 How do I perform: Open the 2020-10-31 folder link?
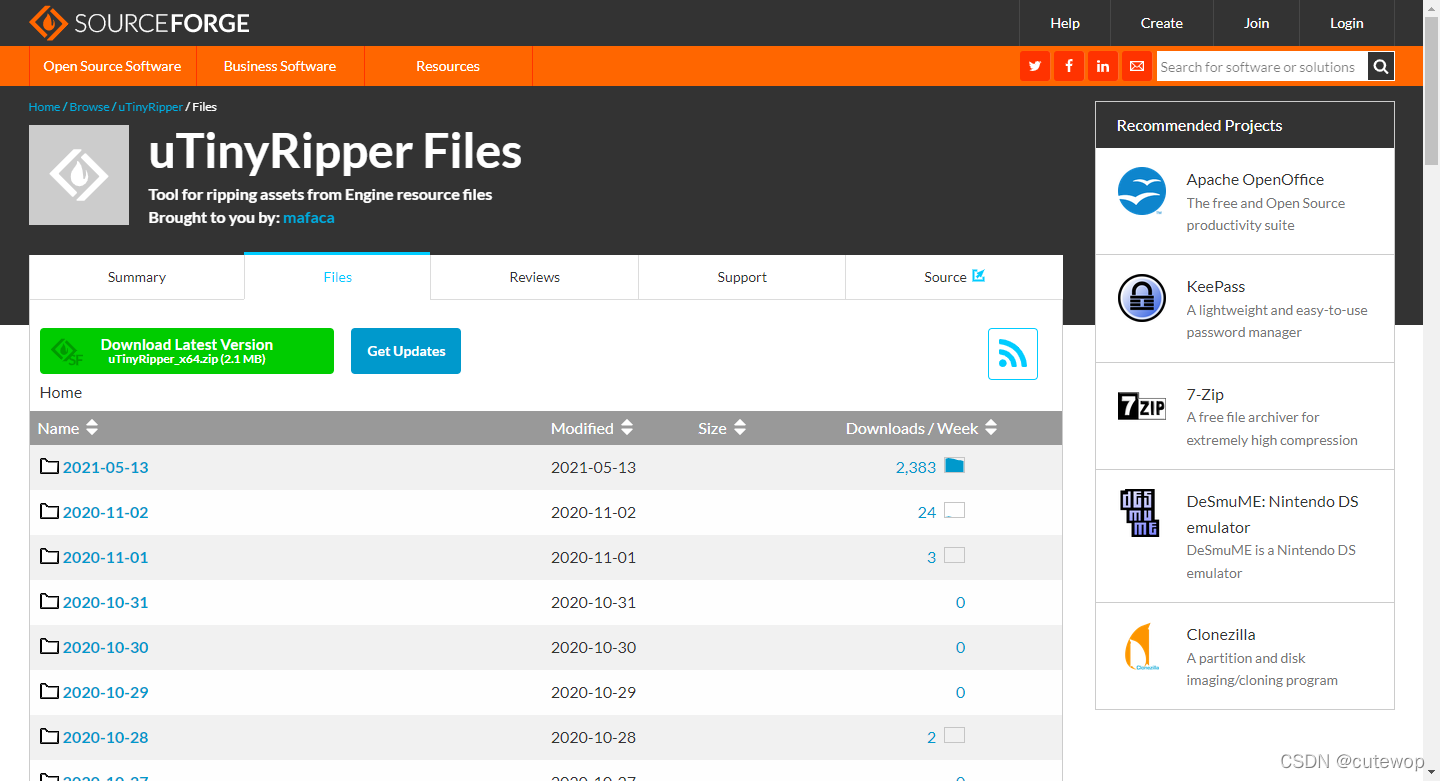[105, 602]
